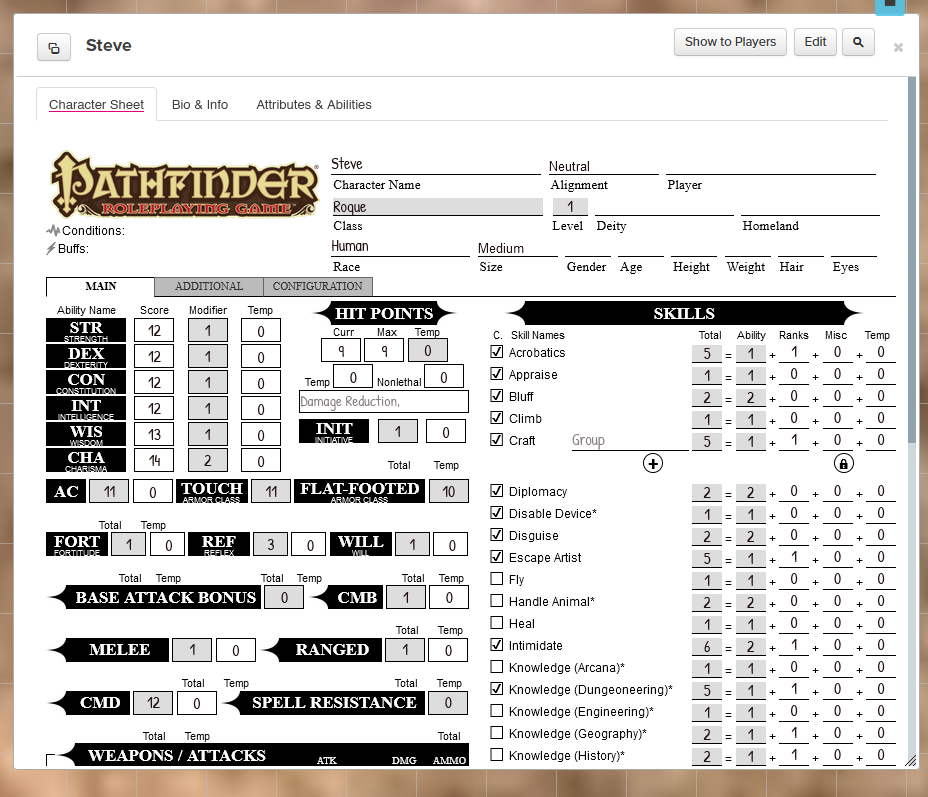The height and width of the screenshot is (797, 928).
Task: Click the lock icon under Craft skill
Action: [843, 463]
